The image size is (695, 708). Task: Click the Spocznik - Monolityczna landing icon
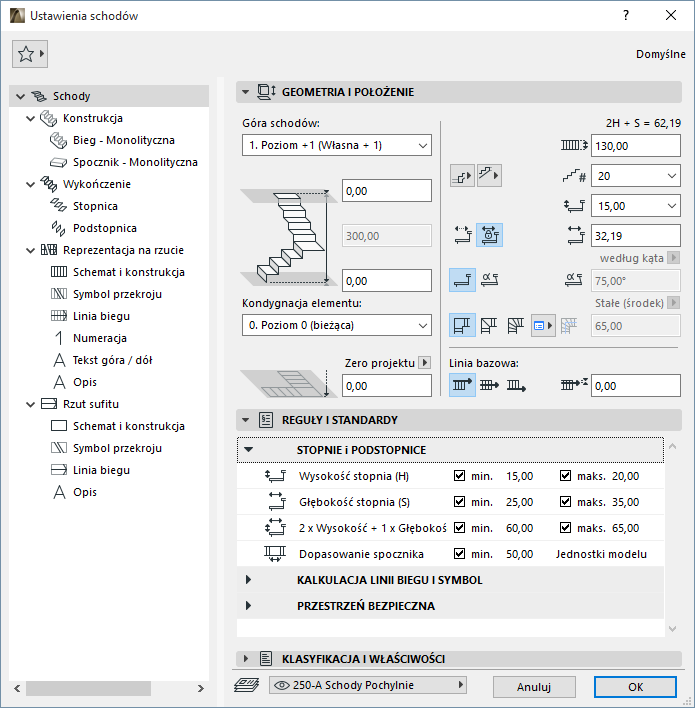58,162
